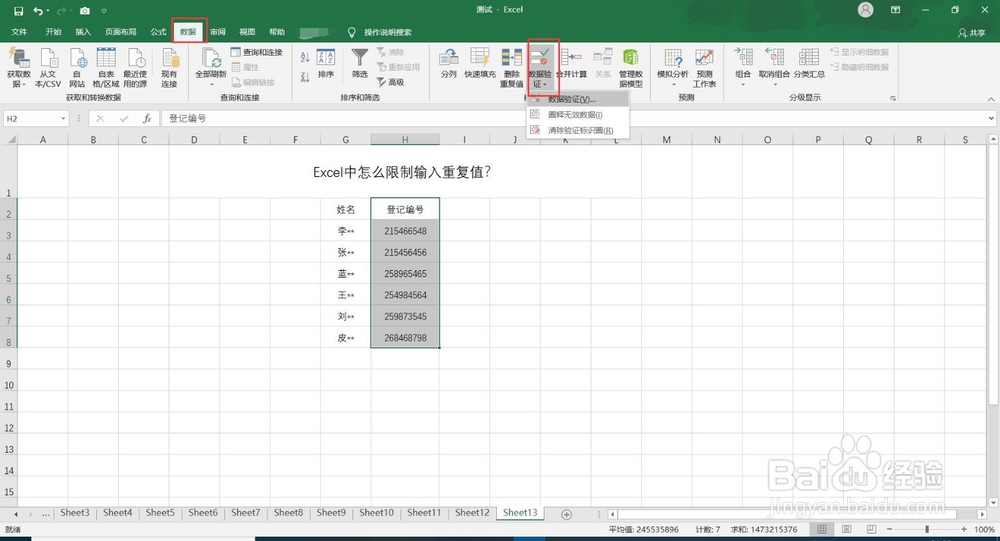Screen dimensions: 1000x541
Task: Click the sort ascending A-Z icon
Action: [305, 57]
